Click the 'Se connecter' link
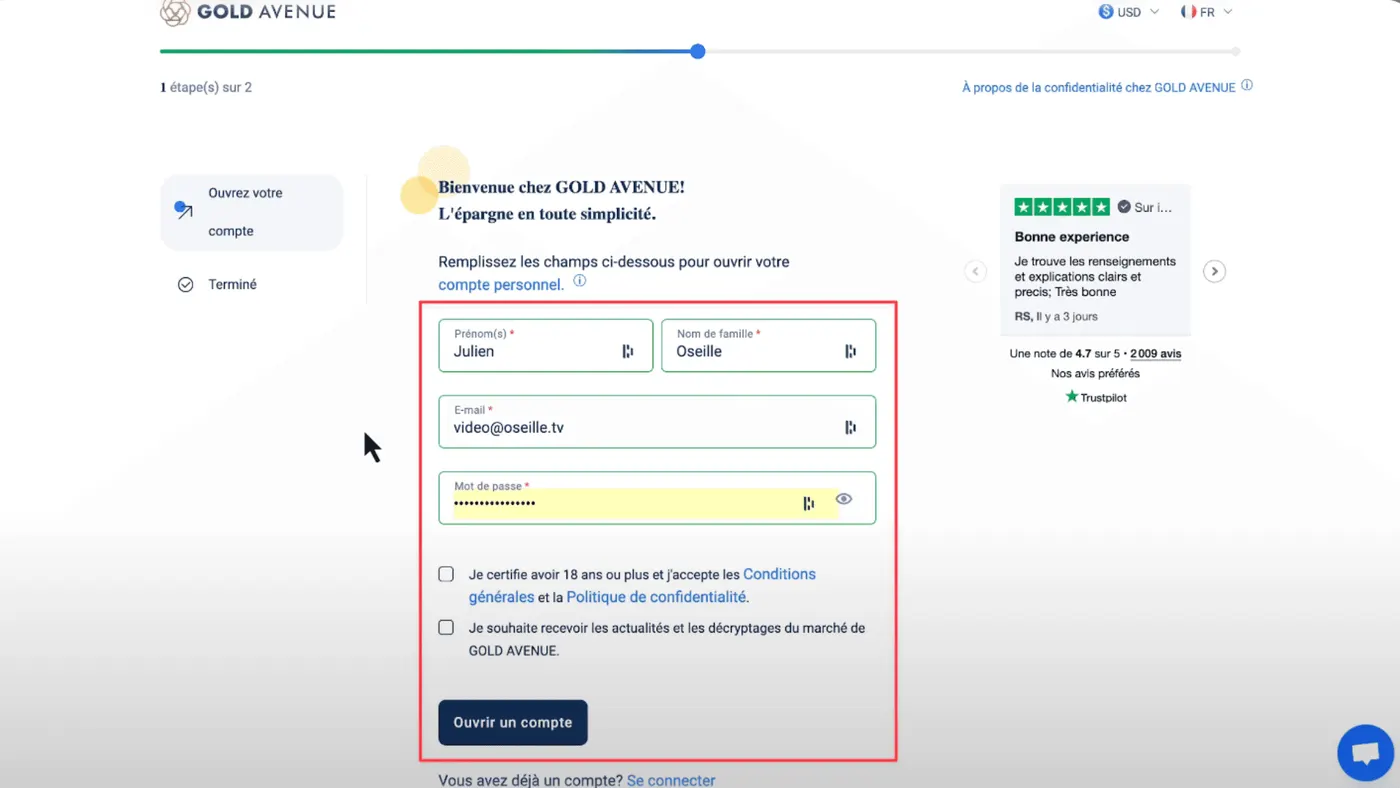Screen dimensions: 1400x788 (x=671, y=780)
